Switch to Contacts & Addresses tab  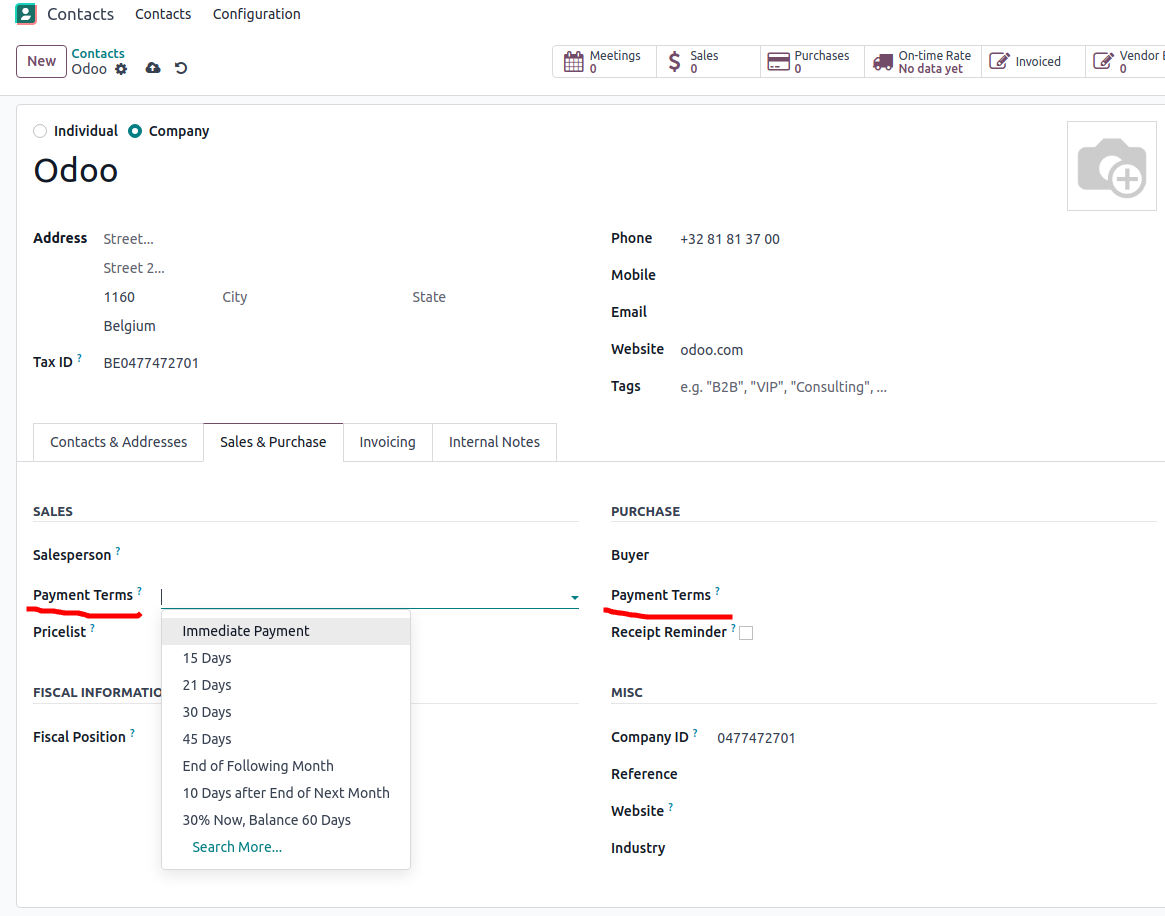(x=118, y=442)
